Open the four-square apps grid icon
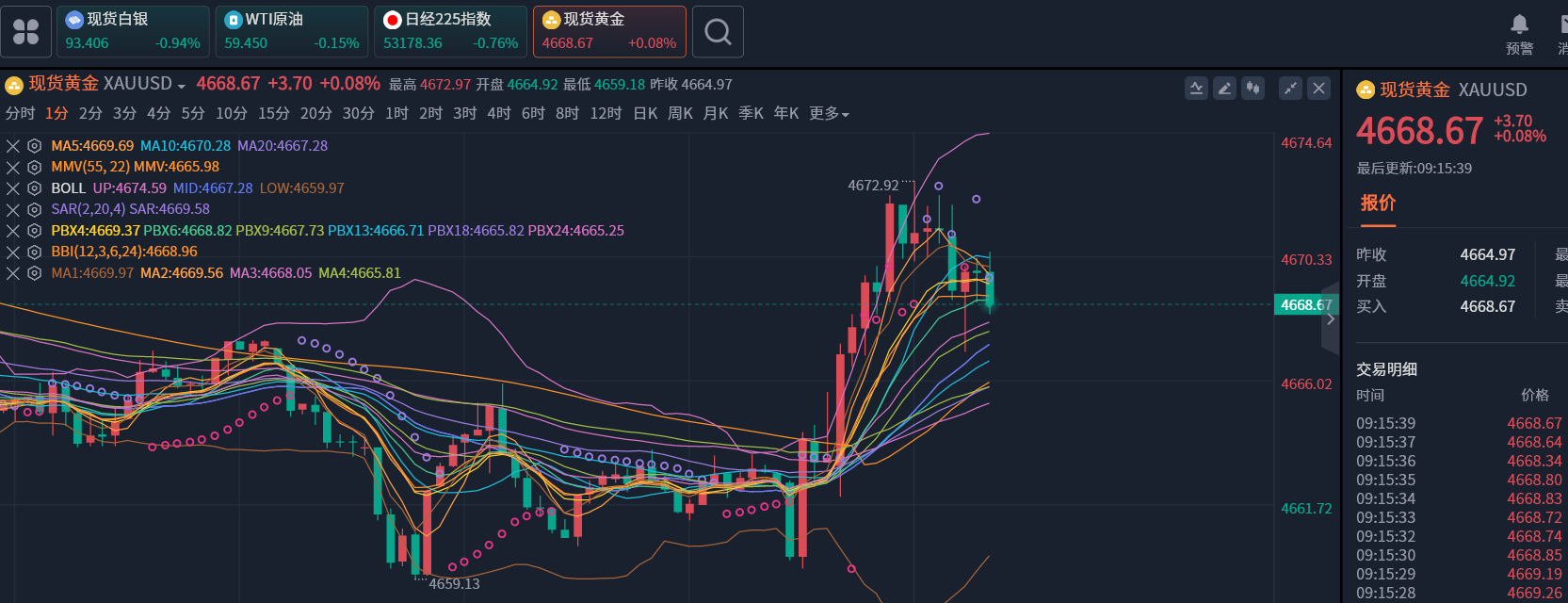The height and width of the screenshot is (603, 1568). 25,32
